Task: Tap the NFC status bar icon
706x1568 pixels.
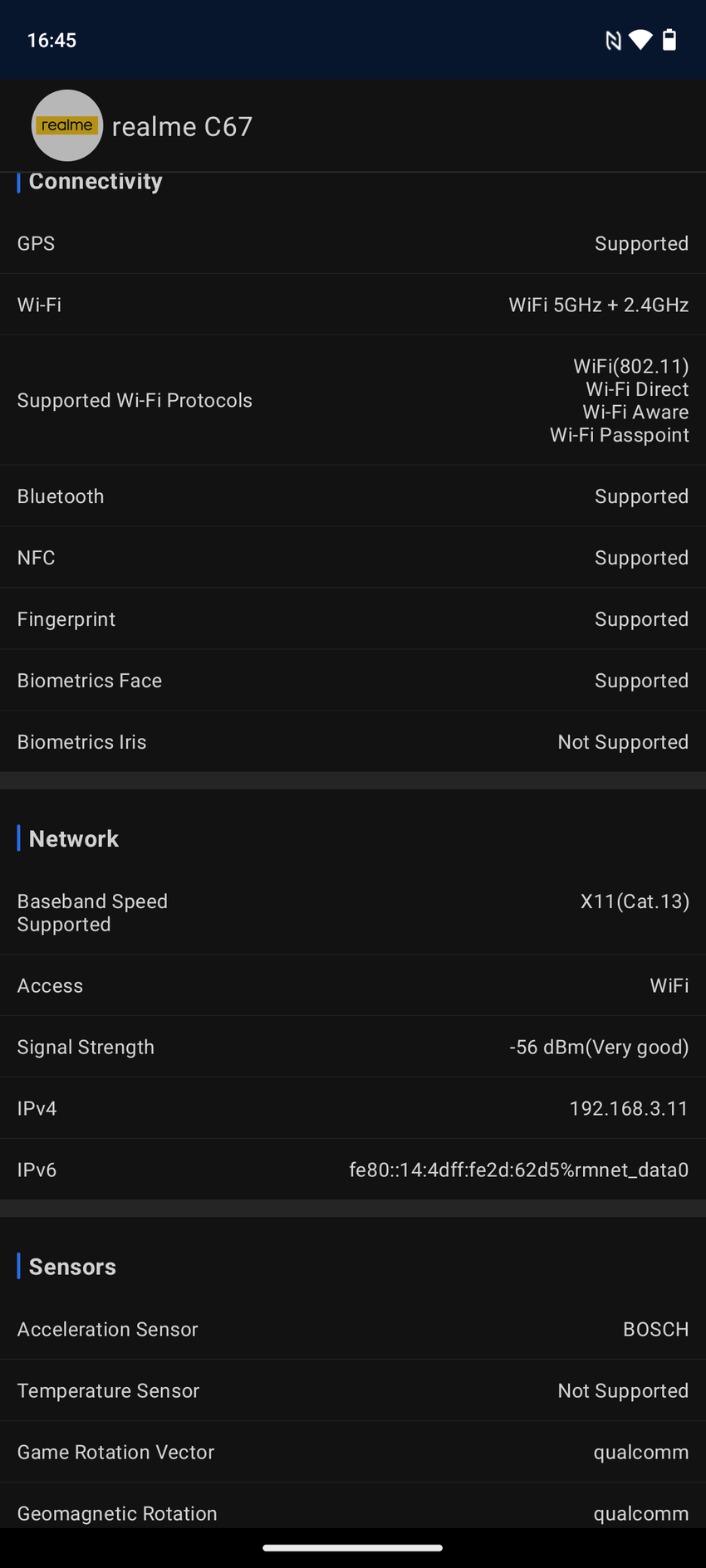Action: [x=613, y=41]
